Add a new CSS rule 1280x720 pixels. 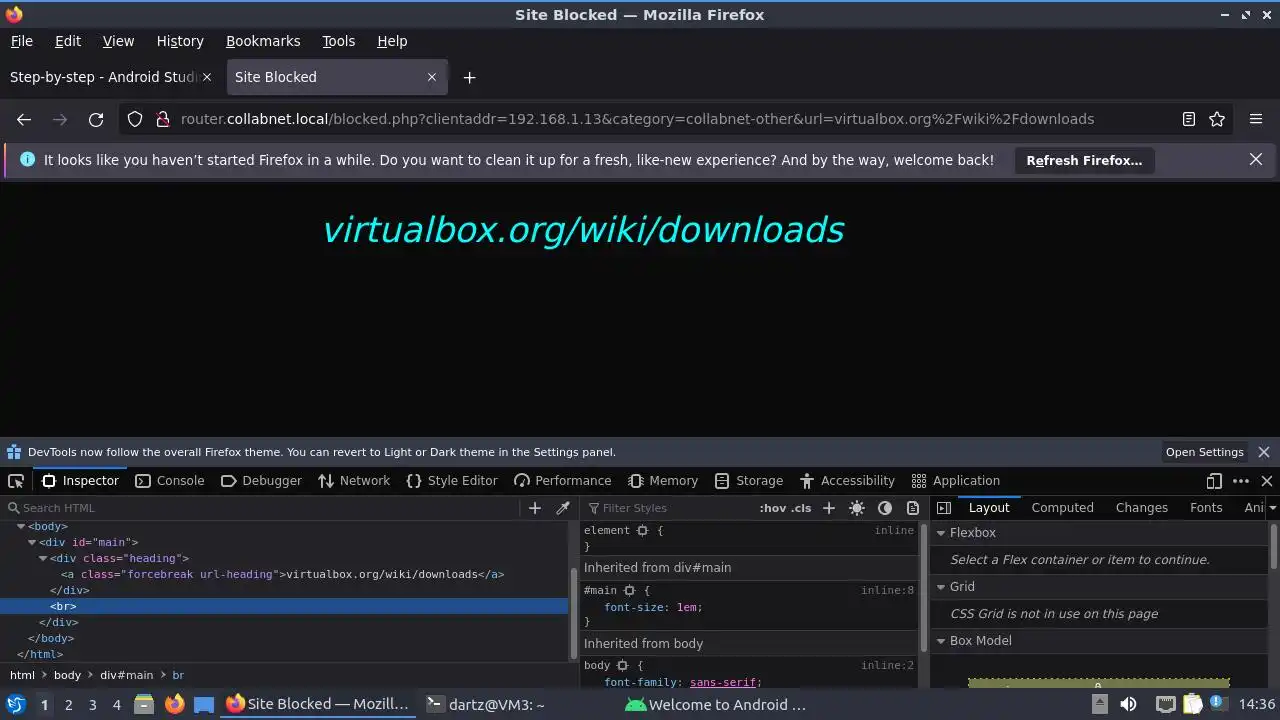(x=828, y=508)
